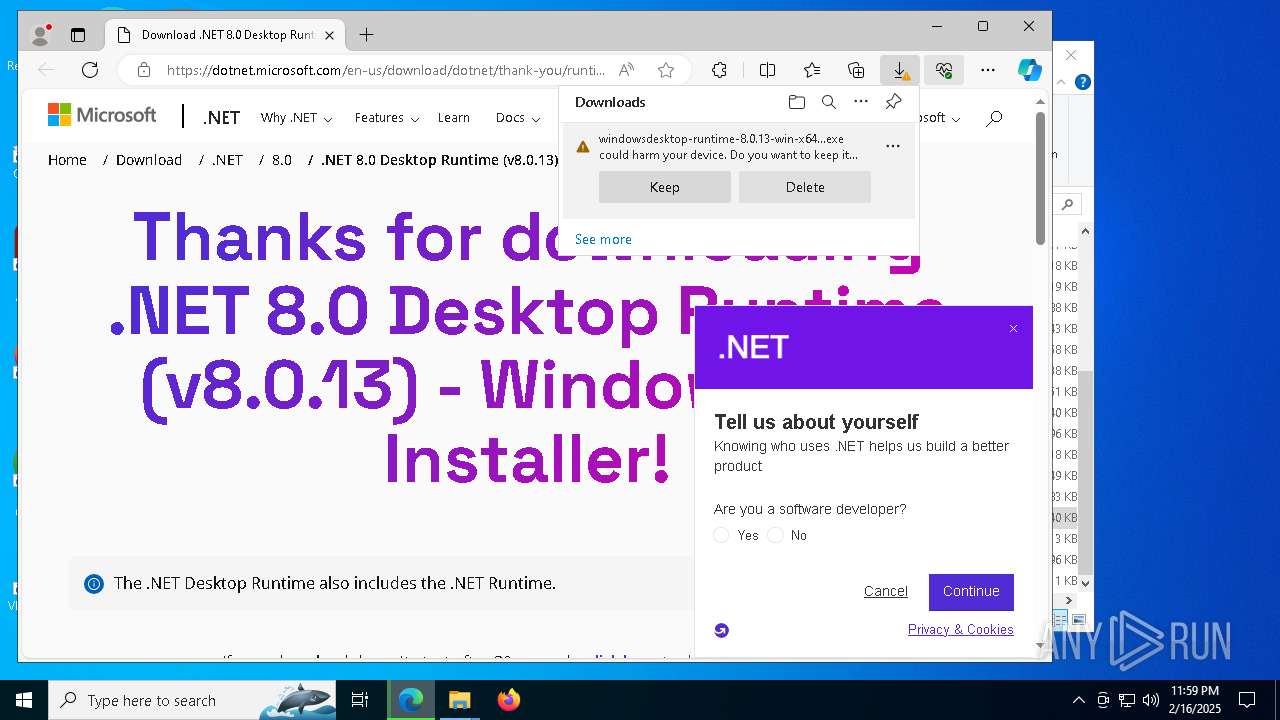Open the Learn nav item
Screen dimensions: 1280x720
[454, 118]
